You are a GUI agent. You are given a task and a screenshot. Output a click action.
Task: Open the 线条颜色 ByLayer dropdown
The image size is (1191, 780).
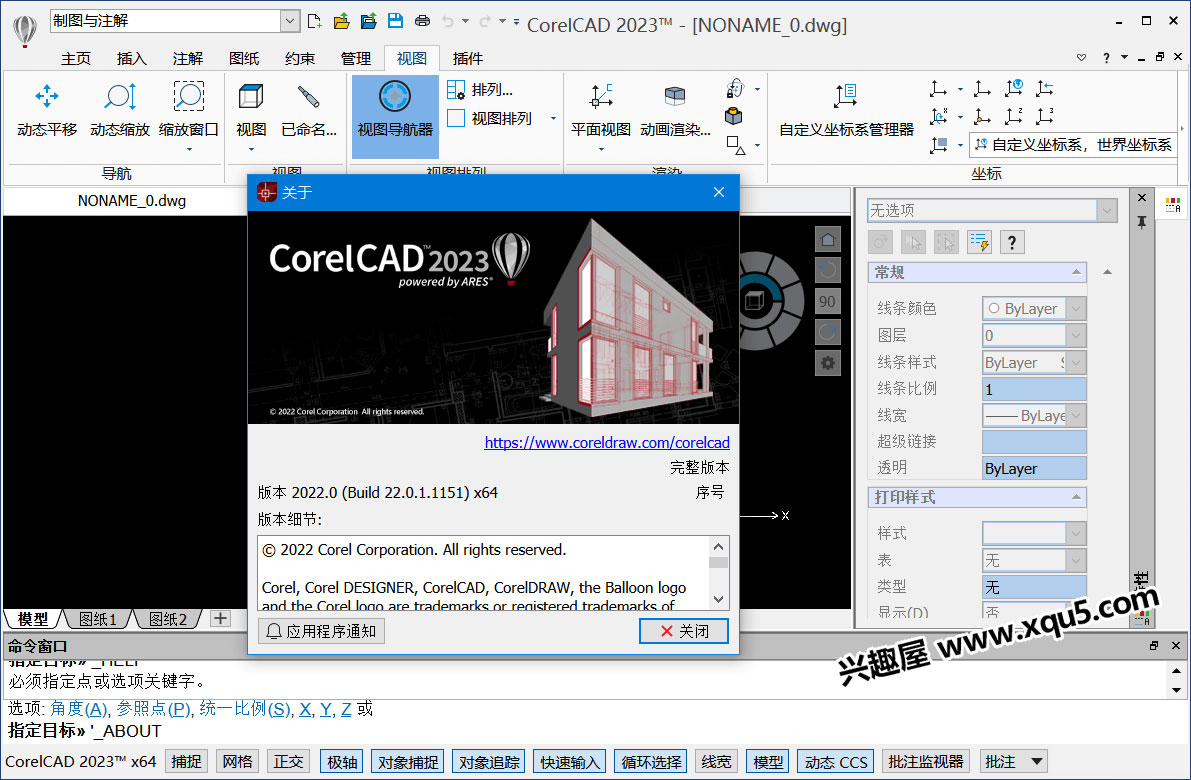[1076, 308]
